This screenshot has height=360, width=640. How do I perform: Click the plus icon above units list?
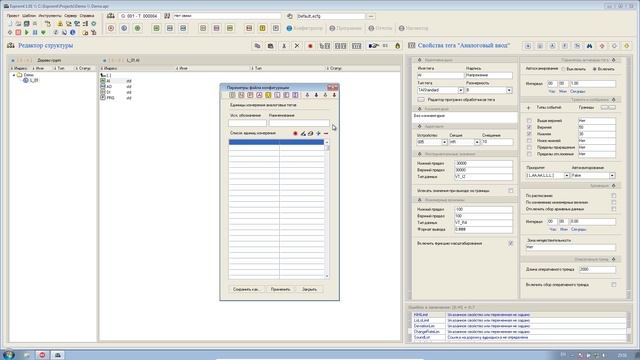click(318, 133)
